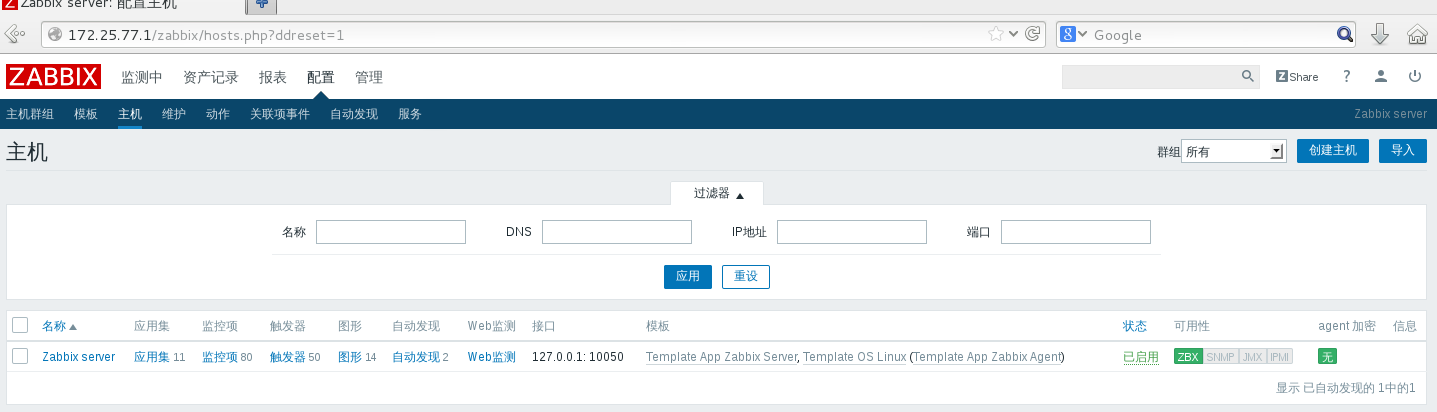This screenshot has height=412, width=1437.
Task: Open the Monitoring (监测中) menu
Action: (x=142, y=77)
